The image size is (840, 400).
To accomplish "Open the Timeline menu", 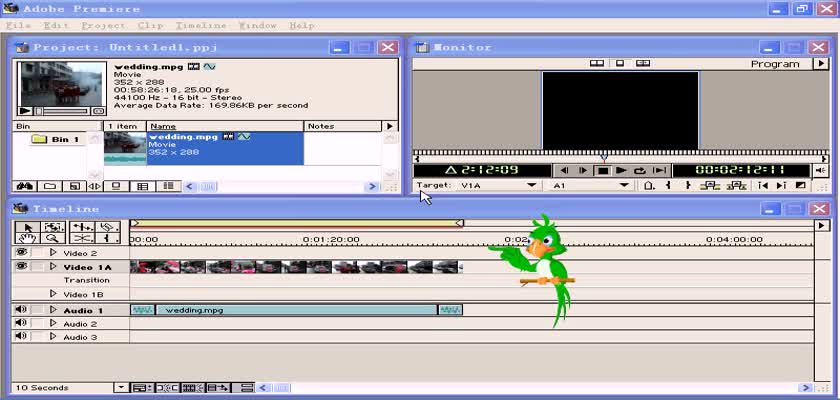I will 201,26.
